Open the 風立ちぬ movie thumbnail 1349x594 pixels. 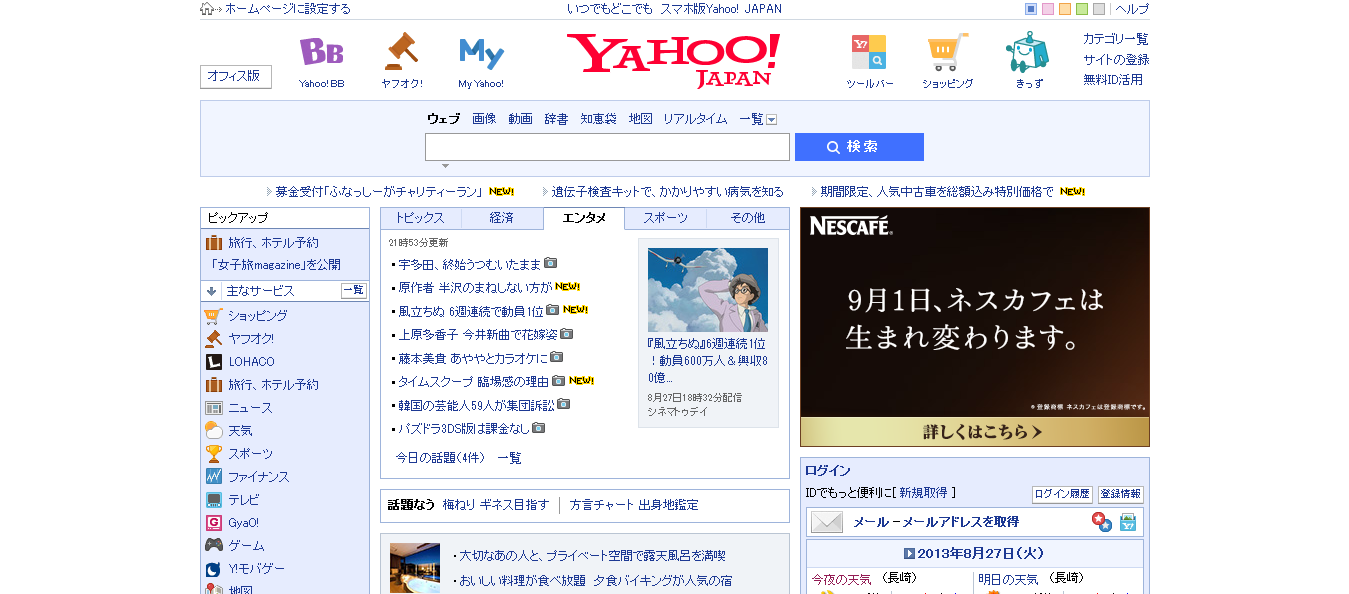(x=708, y=290)
